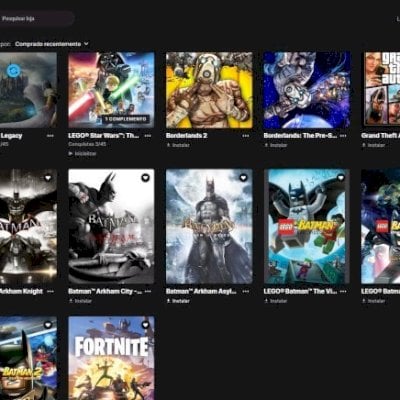Select the Borderlands: The Pre-Sequel cover art

[x=307, y=90]
